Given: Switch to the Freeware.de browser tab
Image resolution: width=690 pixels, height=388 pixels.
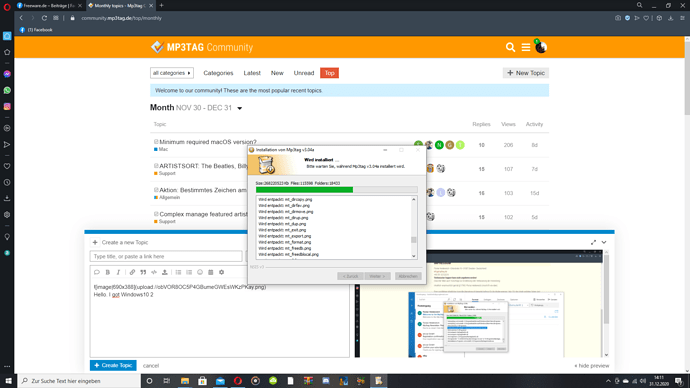Looking at the screenshot, I should 49,6.
